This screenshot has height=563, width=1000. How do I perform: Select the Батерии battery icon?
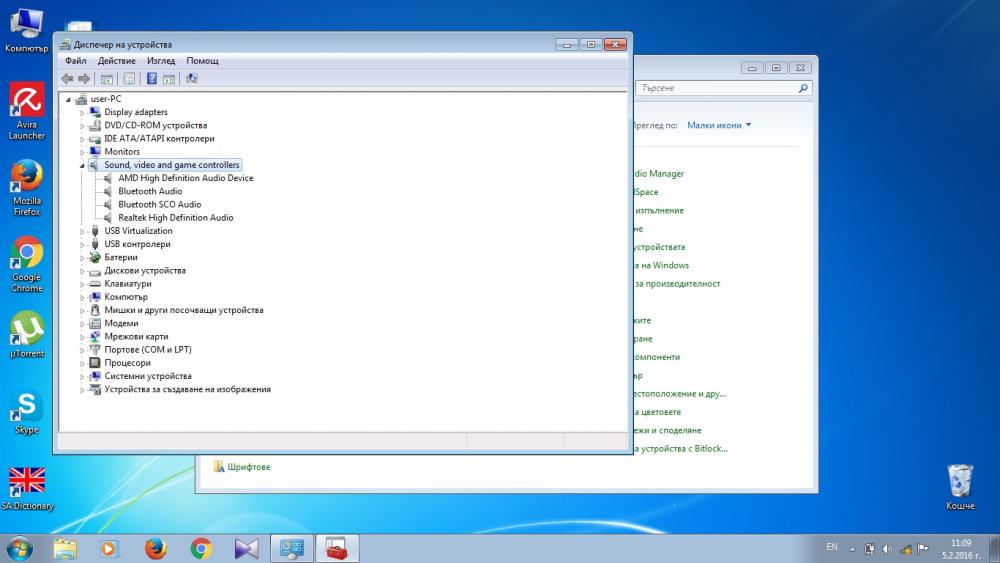click(x=95, y=258)
